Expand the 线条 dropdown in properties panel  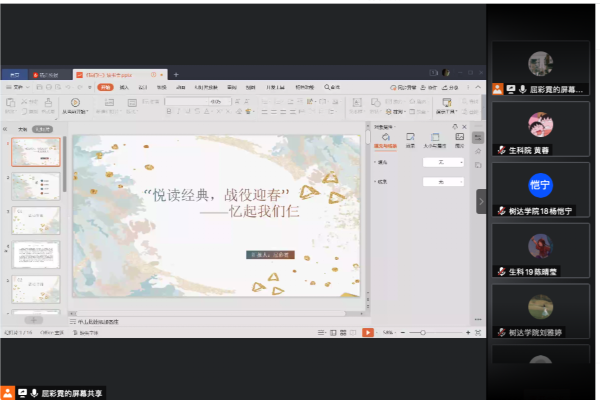(443, 182)
